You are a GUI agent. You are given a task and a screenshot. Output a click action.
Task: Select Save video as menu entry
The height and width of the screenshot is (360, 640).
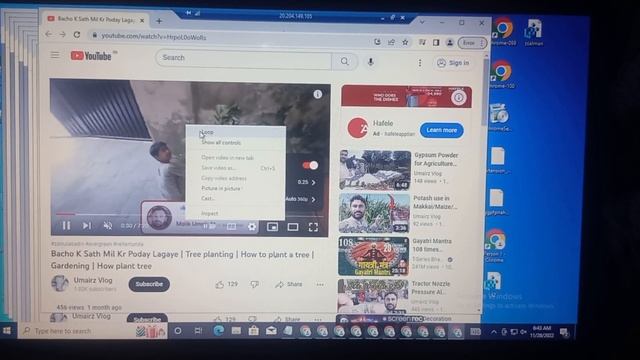(x=236, y=168)
